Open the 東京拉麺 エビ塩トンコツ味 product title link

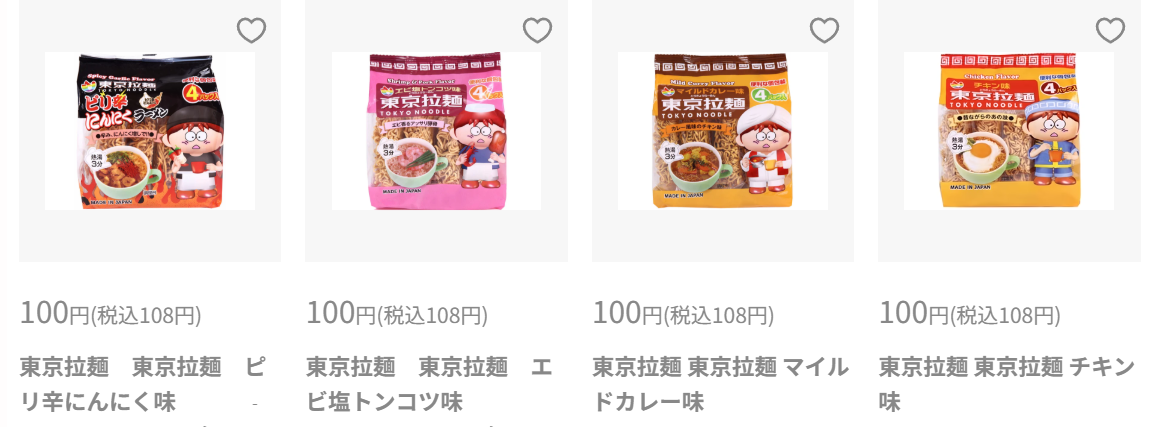(x=429, y=384)
